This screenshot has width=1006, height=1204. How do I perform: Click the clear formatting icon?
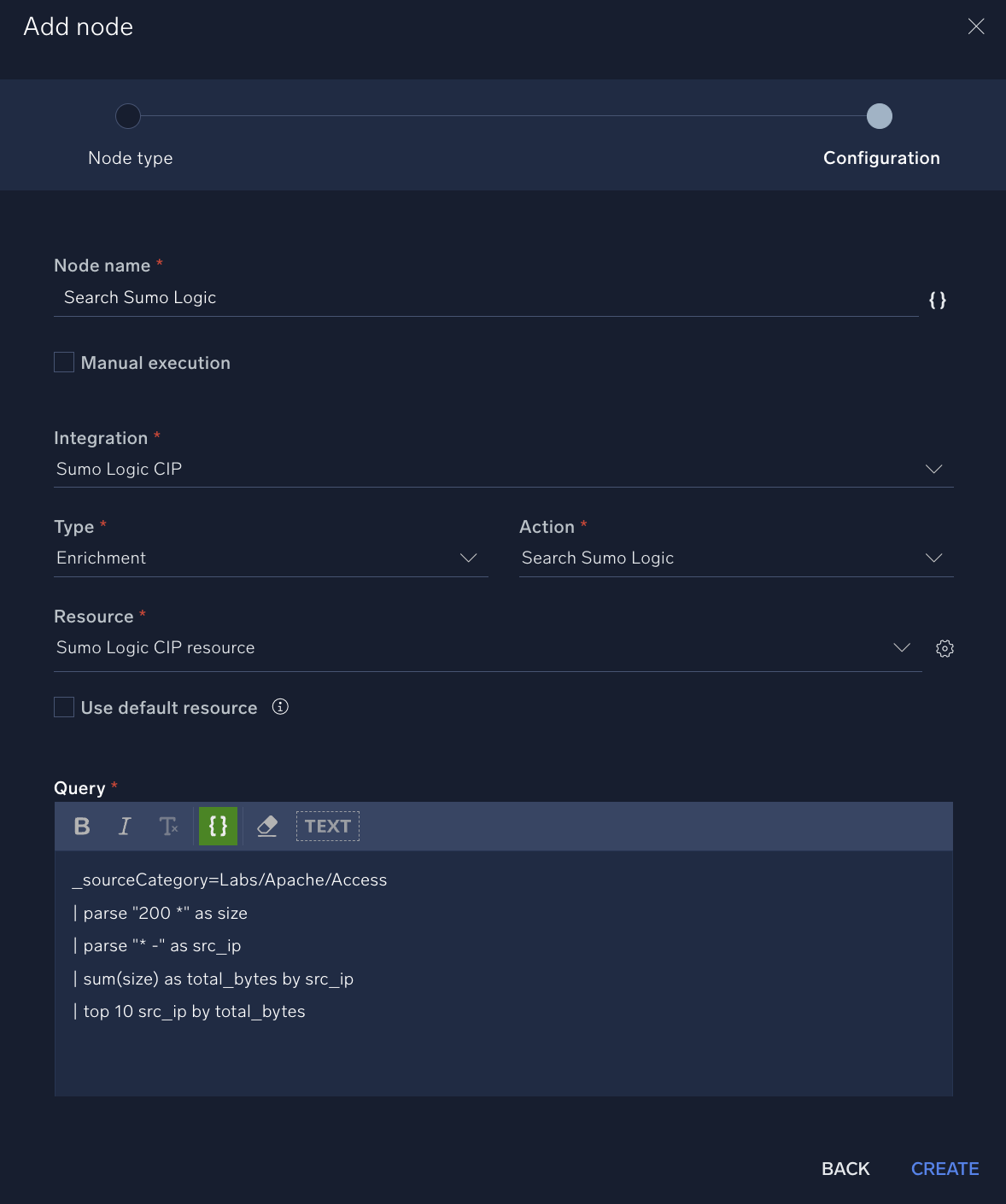click(168, 826)
